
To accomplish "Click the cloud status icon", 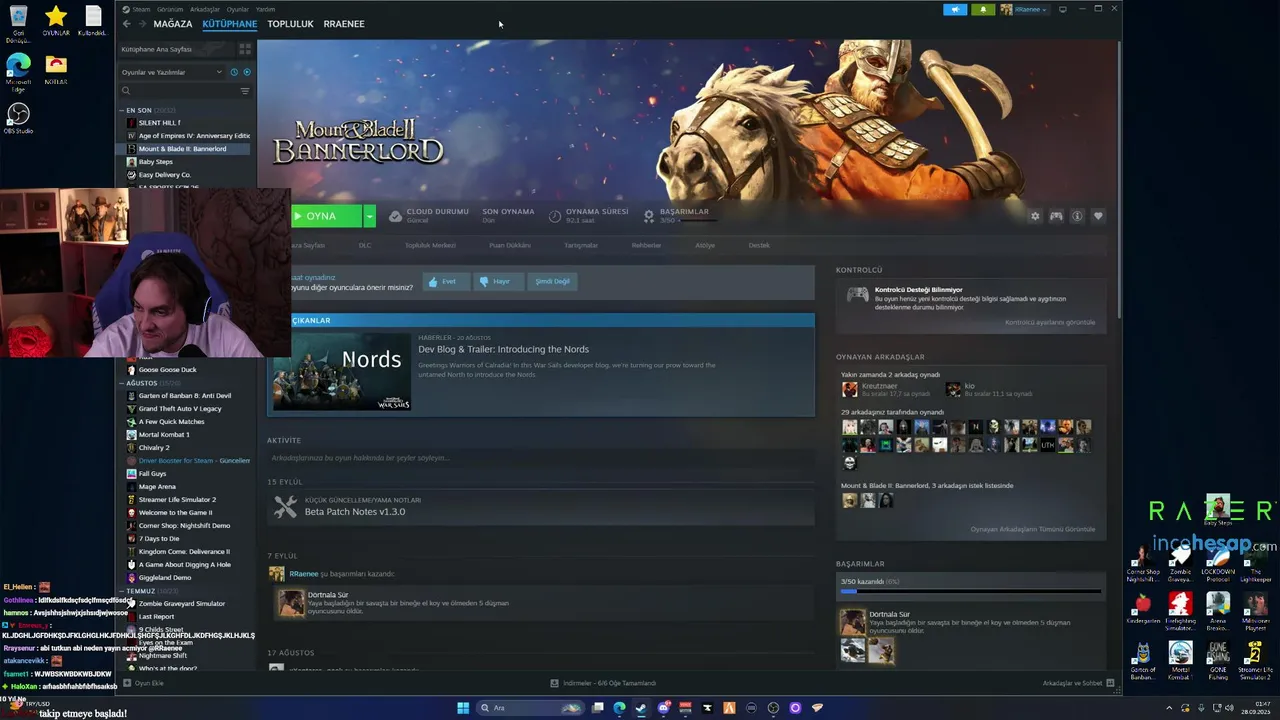I will coord(396,216).
